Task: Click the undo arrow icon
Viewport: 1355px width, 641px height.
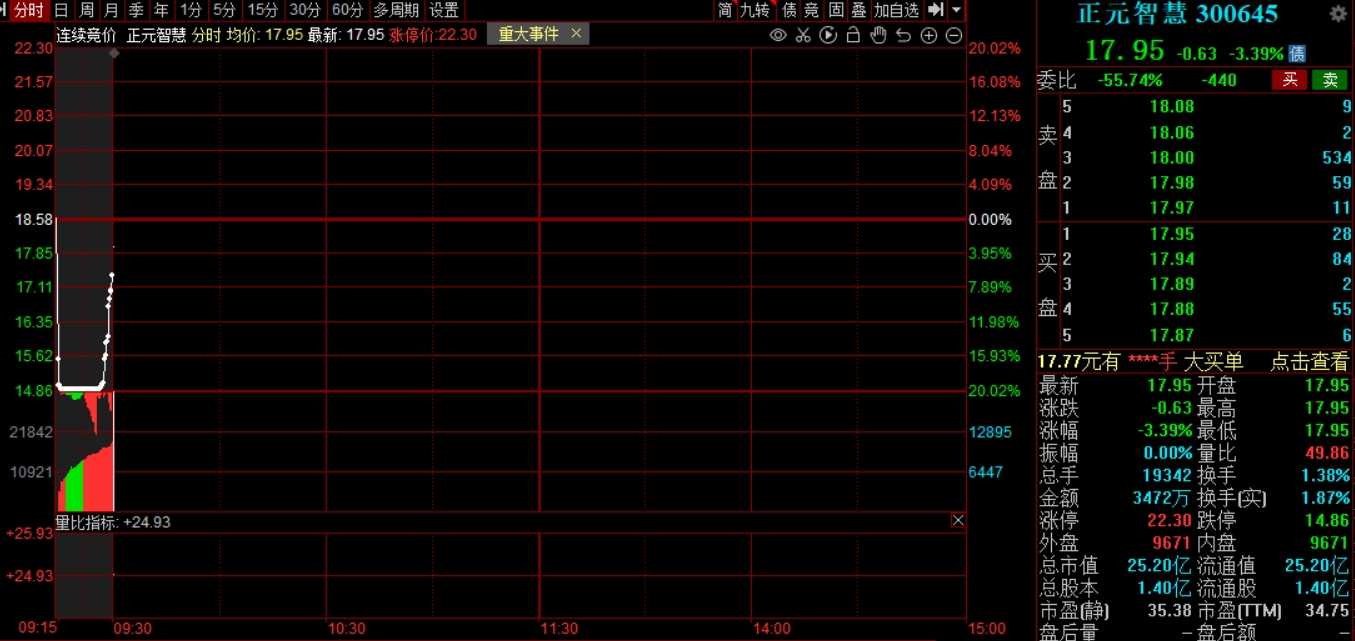Action: 903,35
